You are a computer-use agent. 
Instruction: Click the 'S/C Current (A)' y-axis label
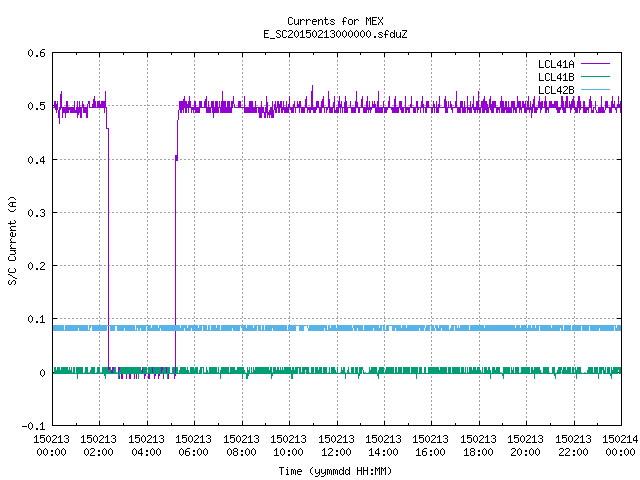point(12,240)
